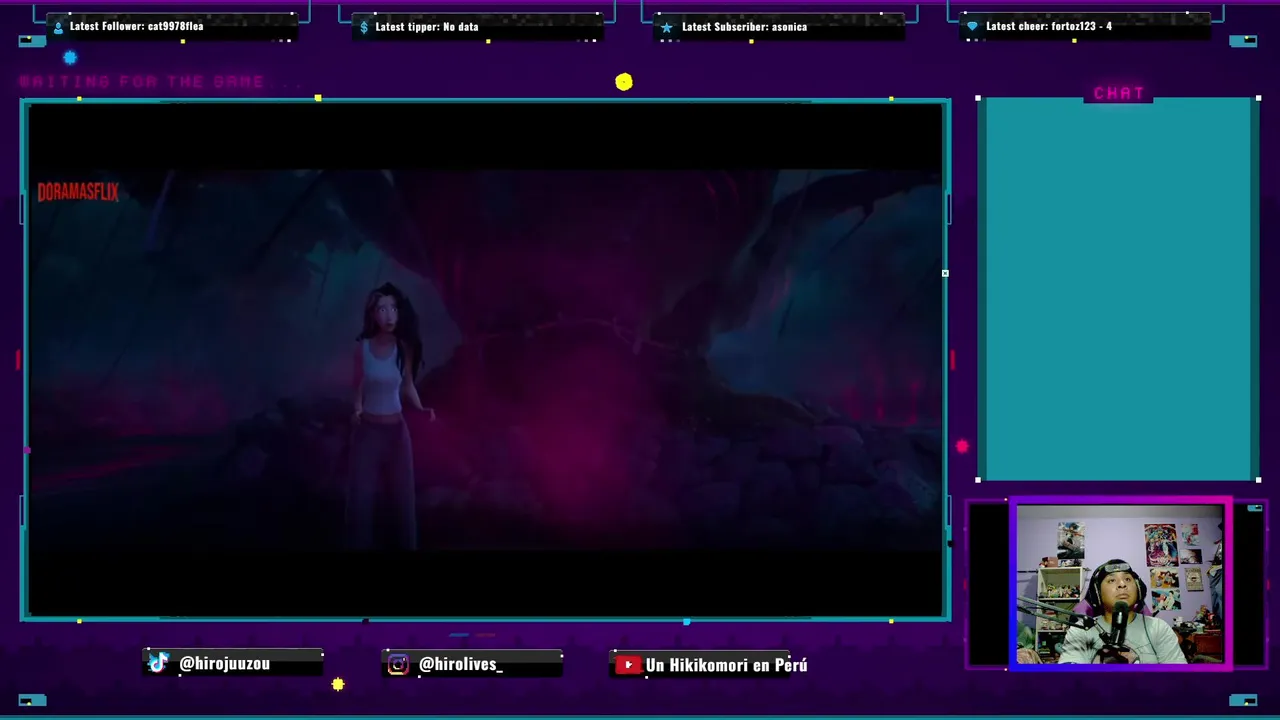Click the empty teal chat box area

click(x=1118, y=290)
